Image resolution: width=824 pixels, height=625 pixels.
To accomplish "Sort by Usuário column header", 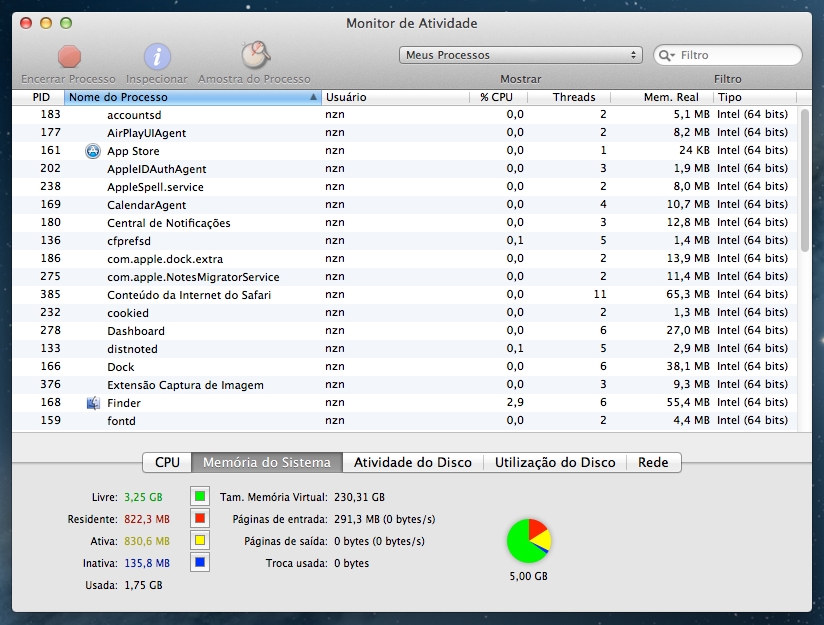I will [x=395, y=97].
